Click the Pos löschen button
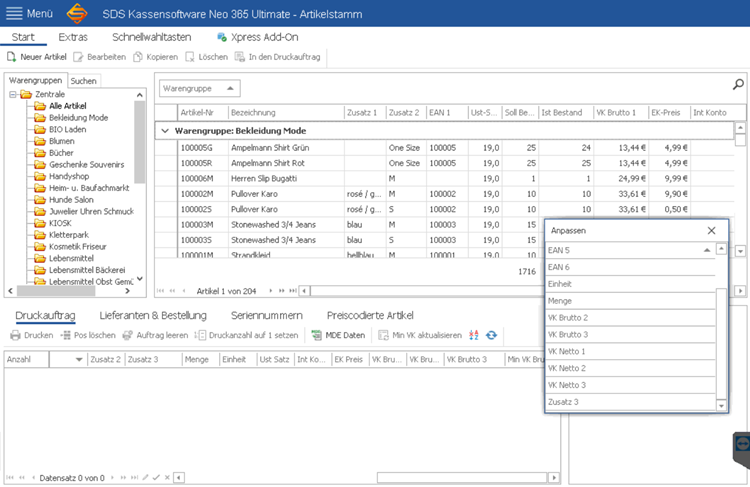 [88, 335]
